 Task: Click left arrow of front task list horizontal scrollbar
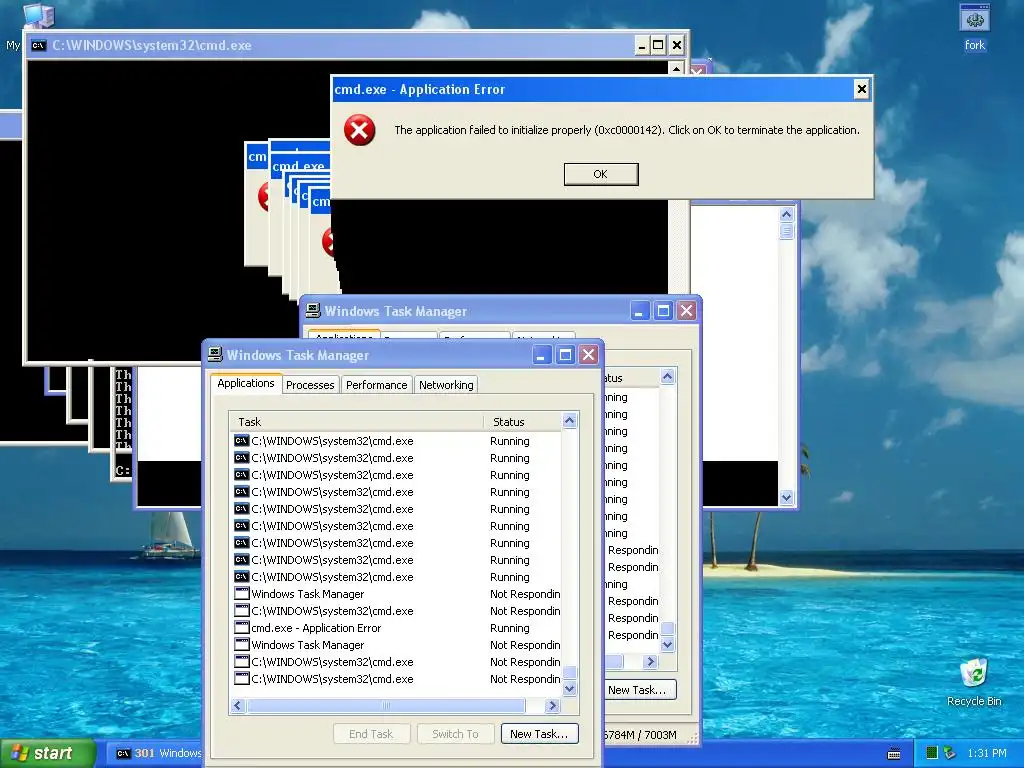point(238,705)
